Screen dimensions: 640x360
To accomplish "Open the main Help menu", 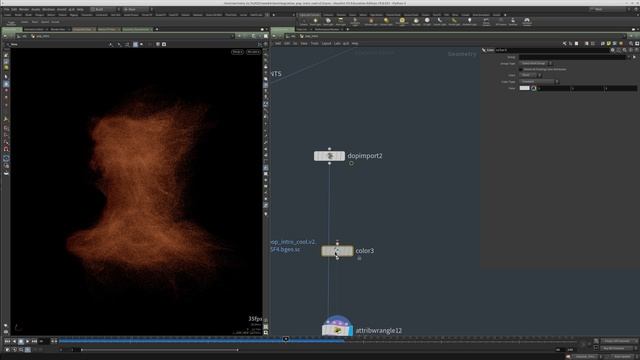I will (x=80, y=9).
